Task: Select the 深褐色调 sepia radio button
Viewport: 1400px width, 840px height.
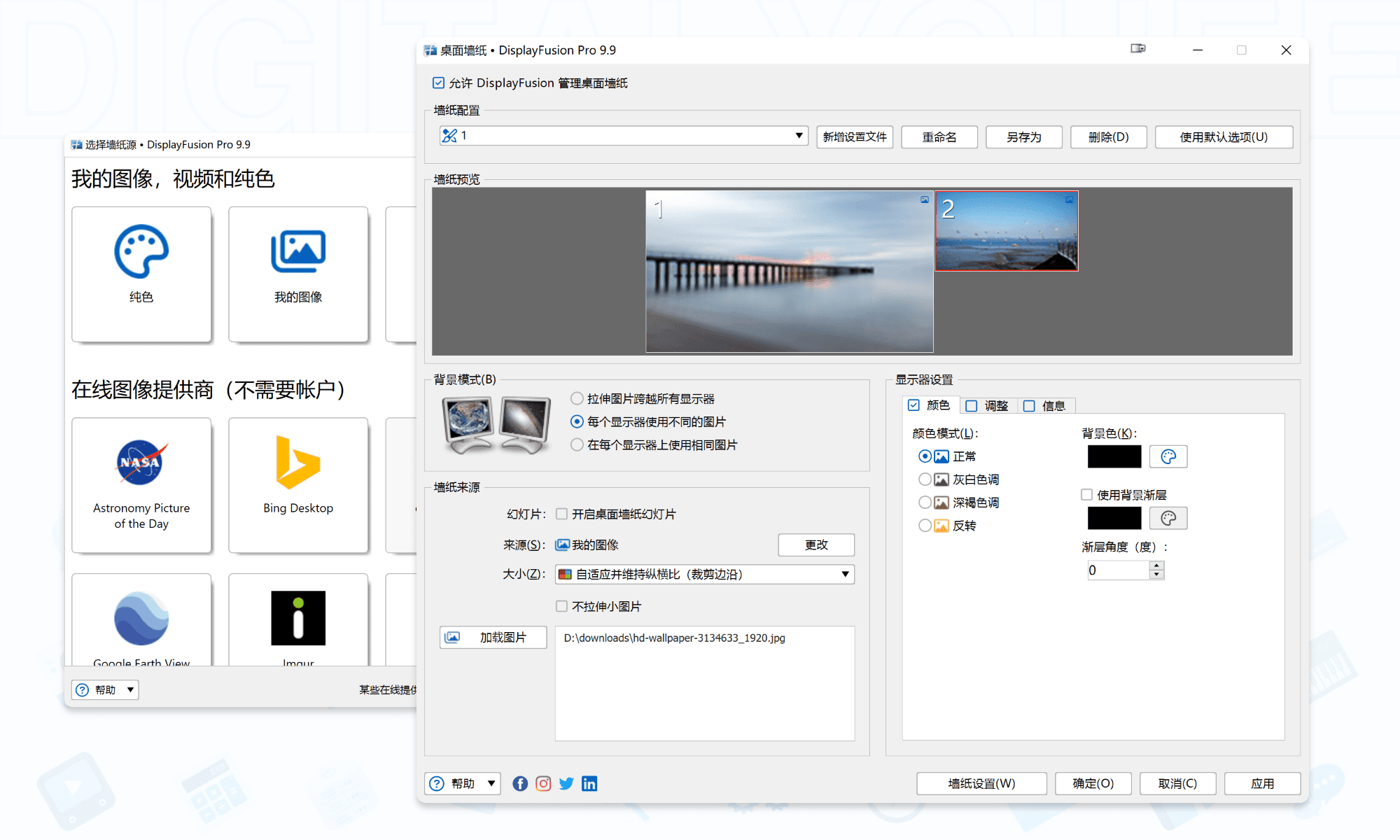Action: click(x=924, y=502)
